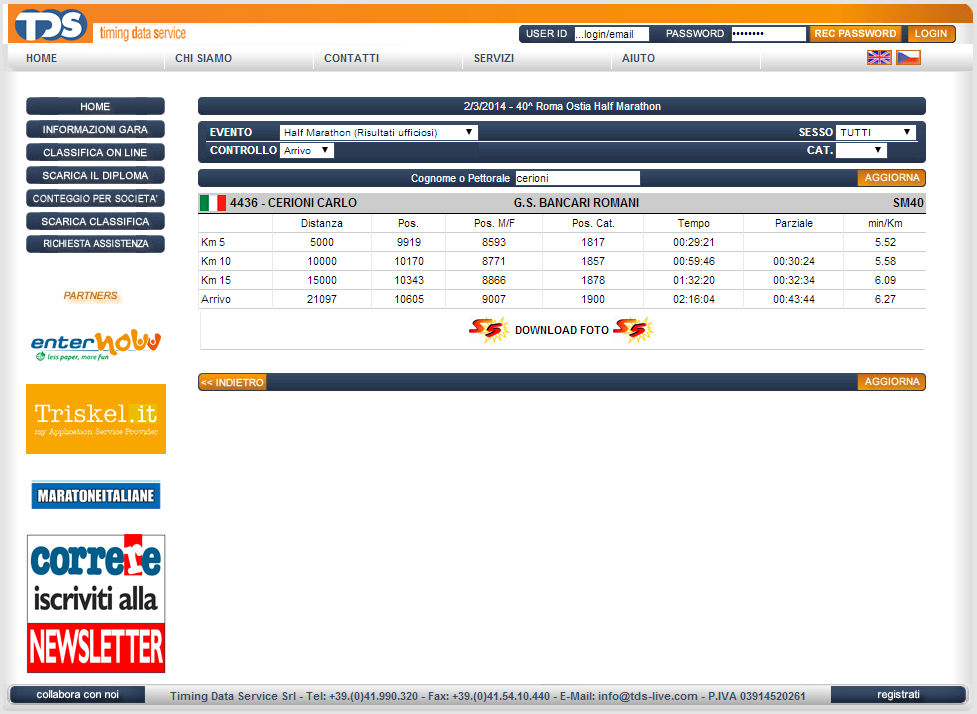The width and height of the screenshot is (977, 714).
Task: Switch language using the UK flag
Action: (879, 58)
